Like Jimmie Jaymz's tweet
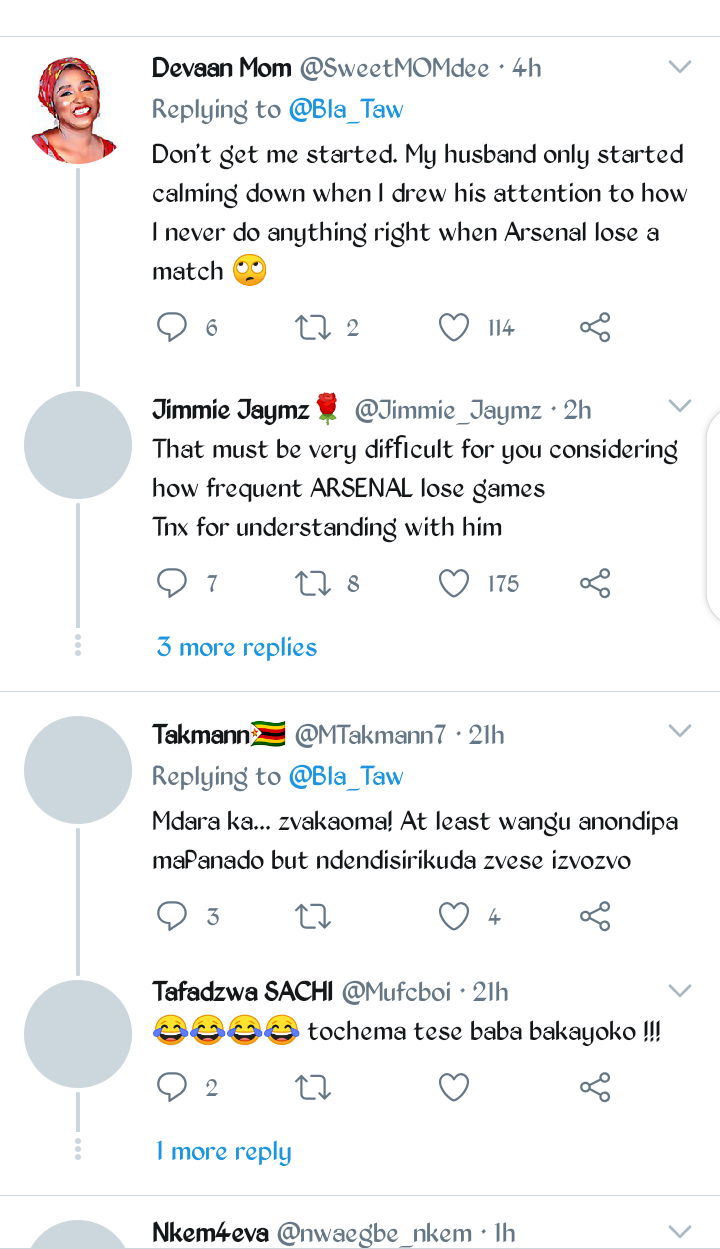Viewport: 720px width, 1249px height. (454, 583)
